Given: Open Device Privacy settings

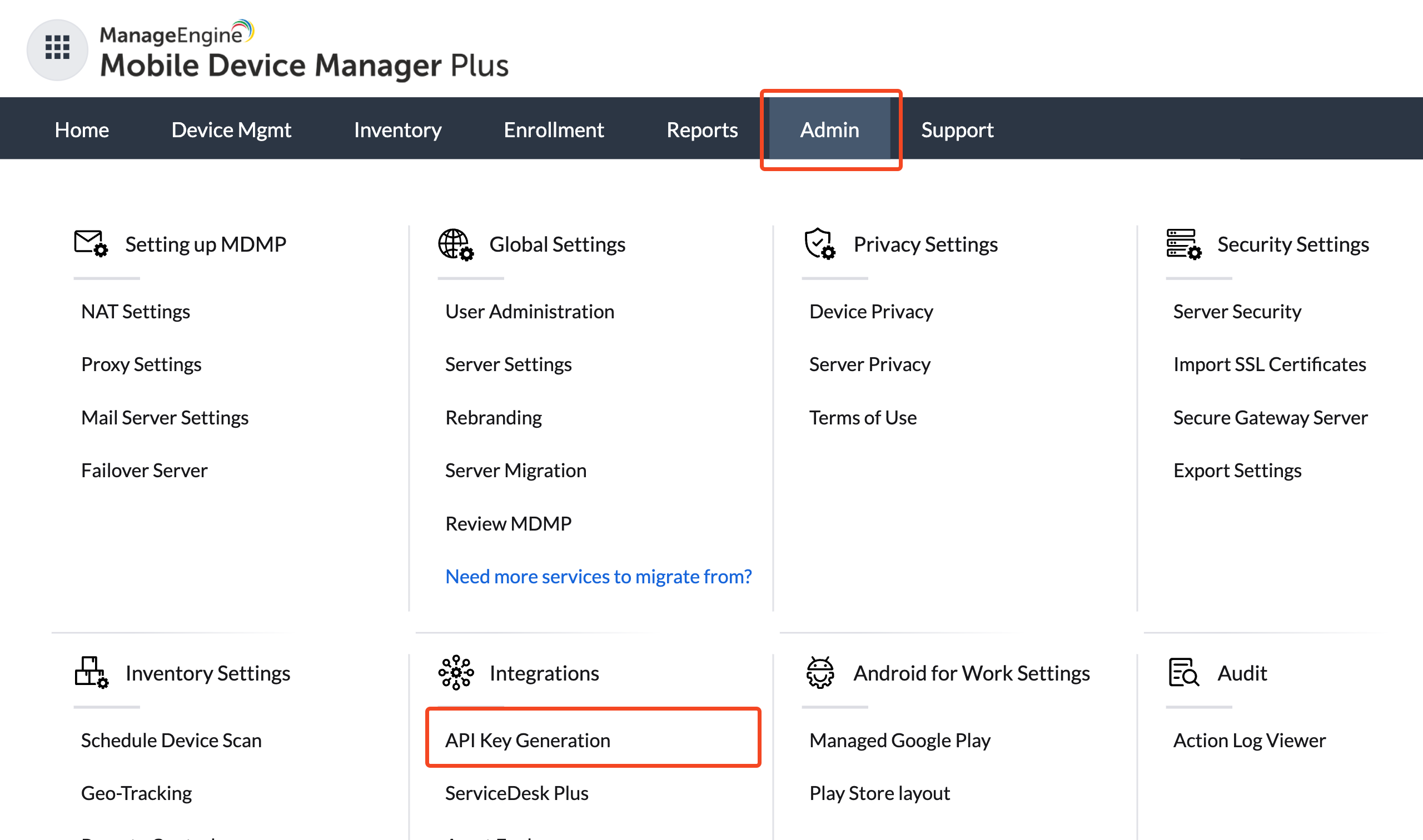Looking at the screenshot, I should point(871,311).
